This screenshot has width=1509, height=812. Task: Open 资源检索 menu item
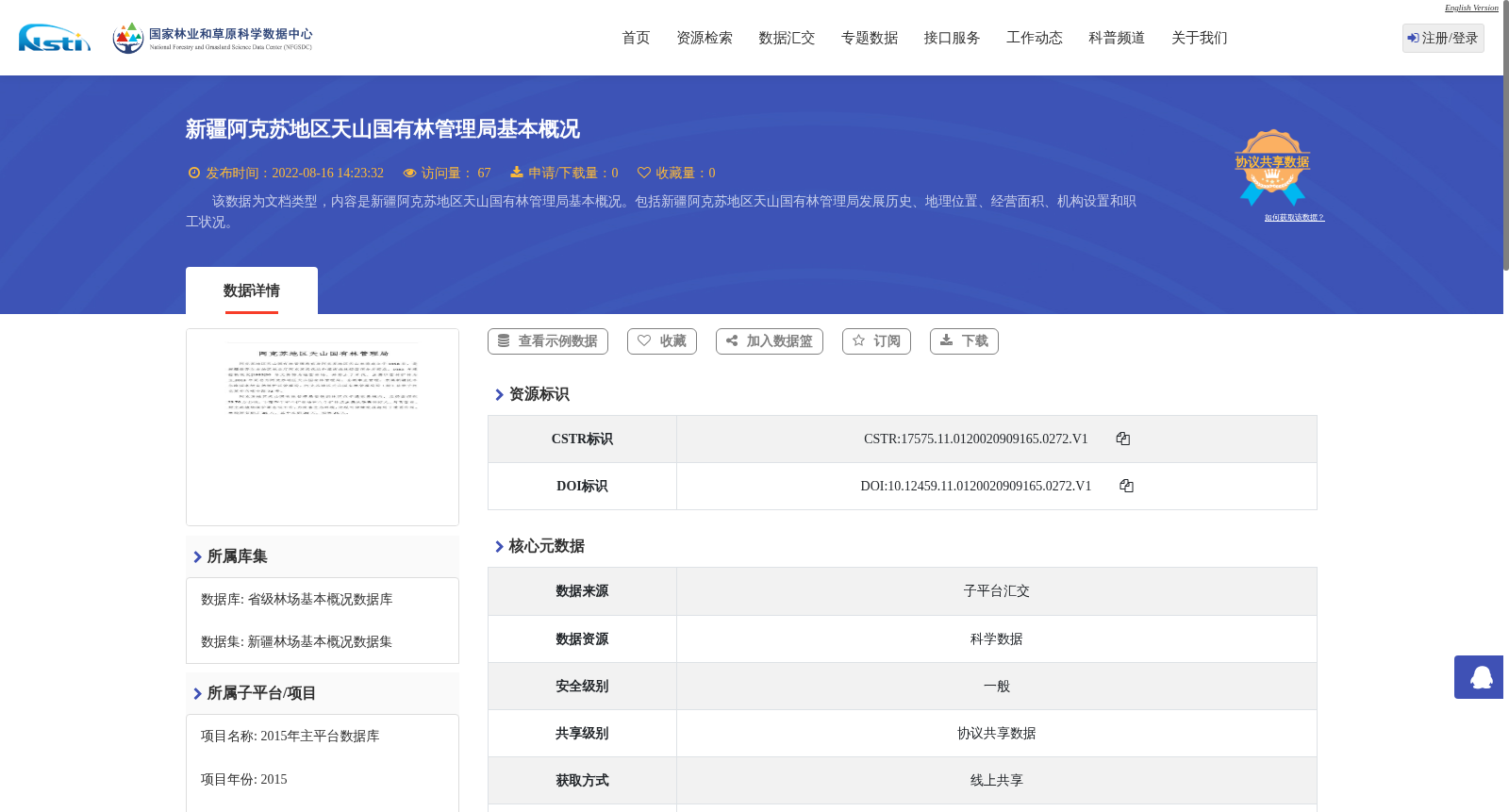(705, 38)
